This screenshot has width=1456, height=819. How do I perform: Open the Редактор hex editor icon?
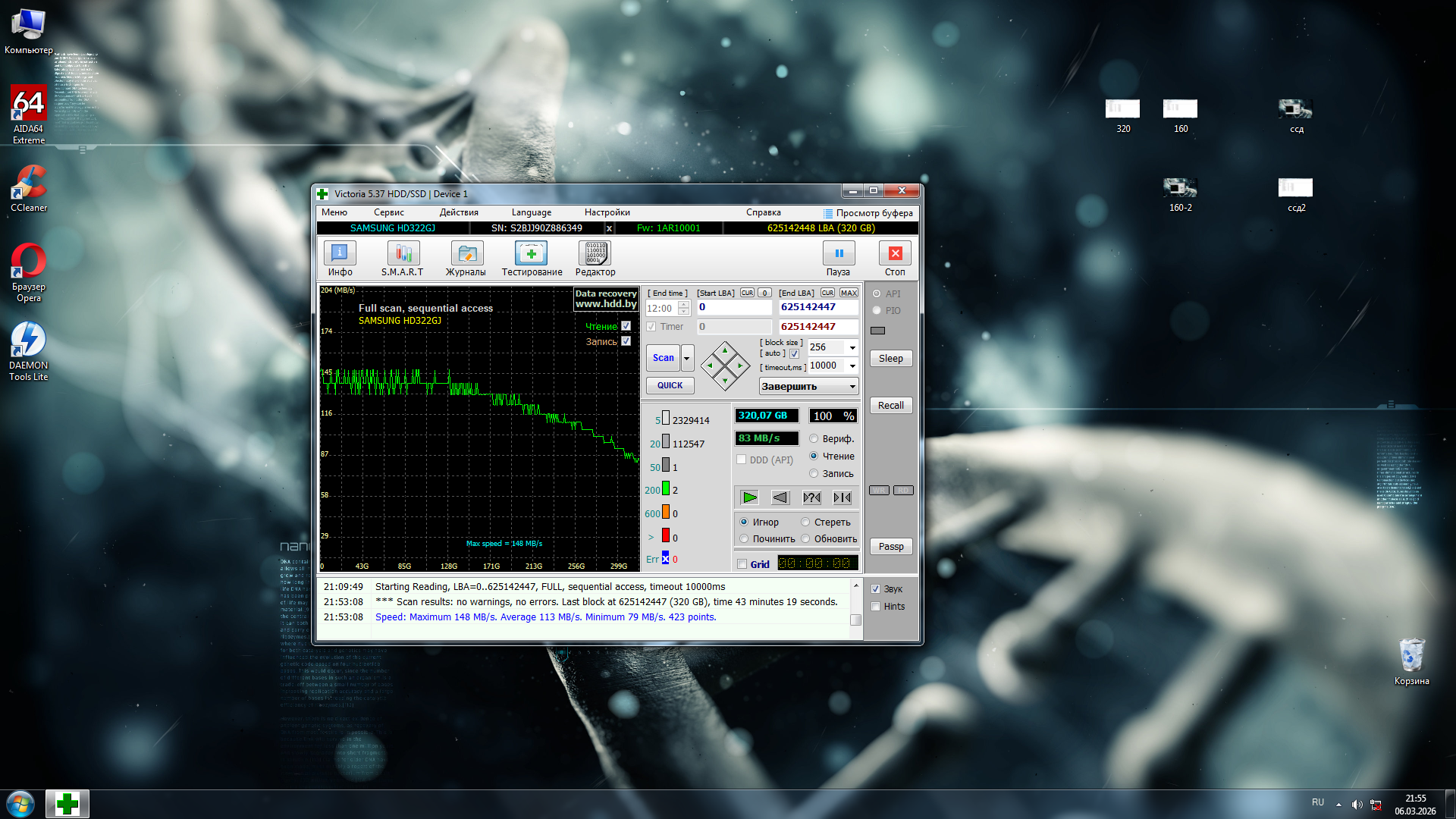coord(595,254)
